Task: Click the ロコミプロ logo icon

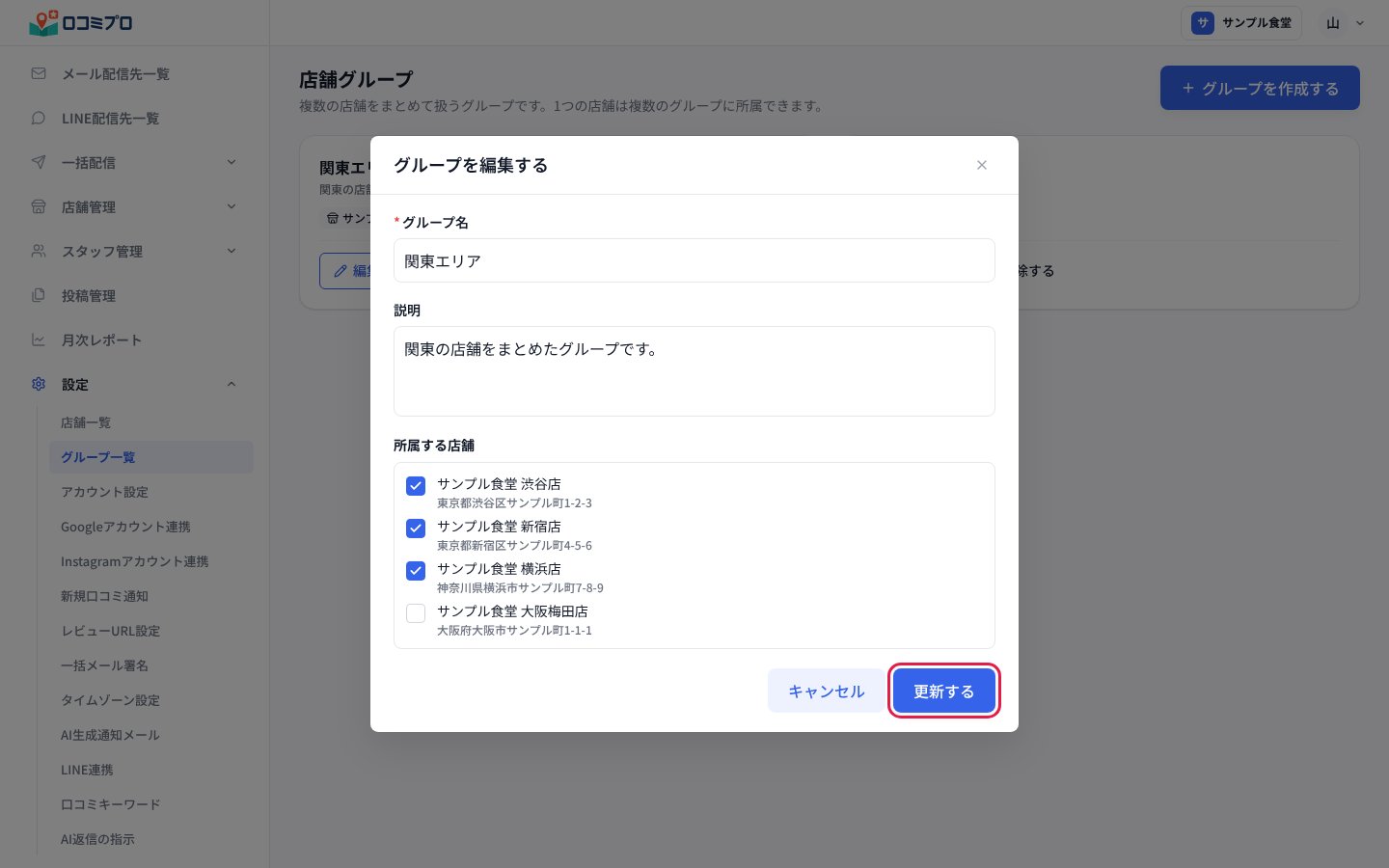Action: pos(43,22)
